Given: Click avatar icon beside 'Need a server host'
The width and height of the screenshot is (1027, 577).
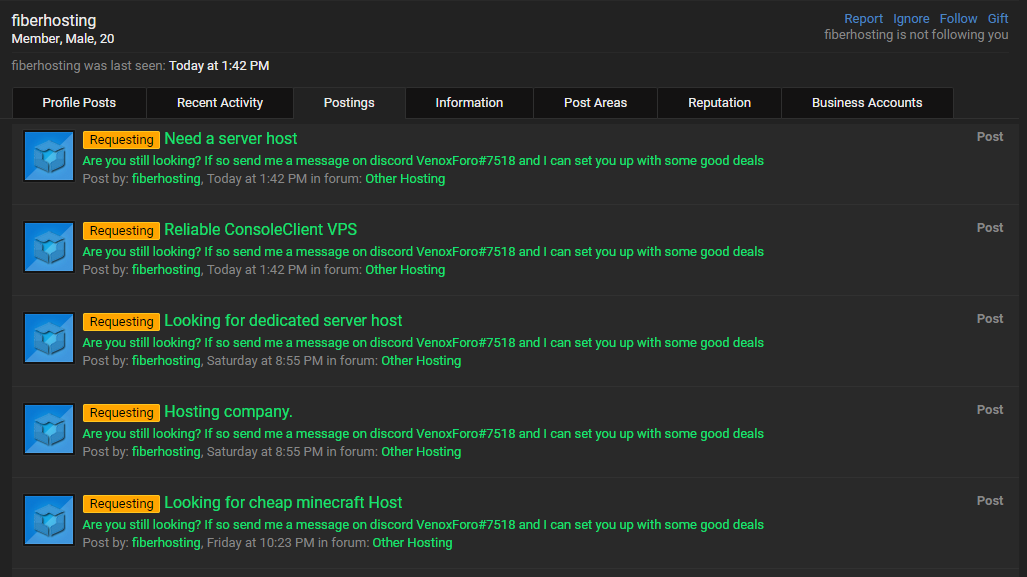Looking at the screenshot, I should (x=49, y=156).
